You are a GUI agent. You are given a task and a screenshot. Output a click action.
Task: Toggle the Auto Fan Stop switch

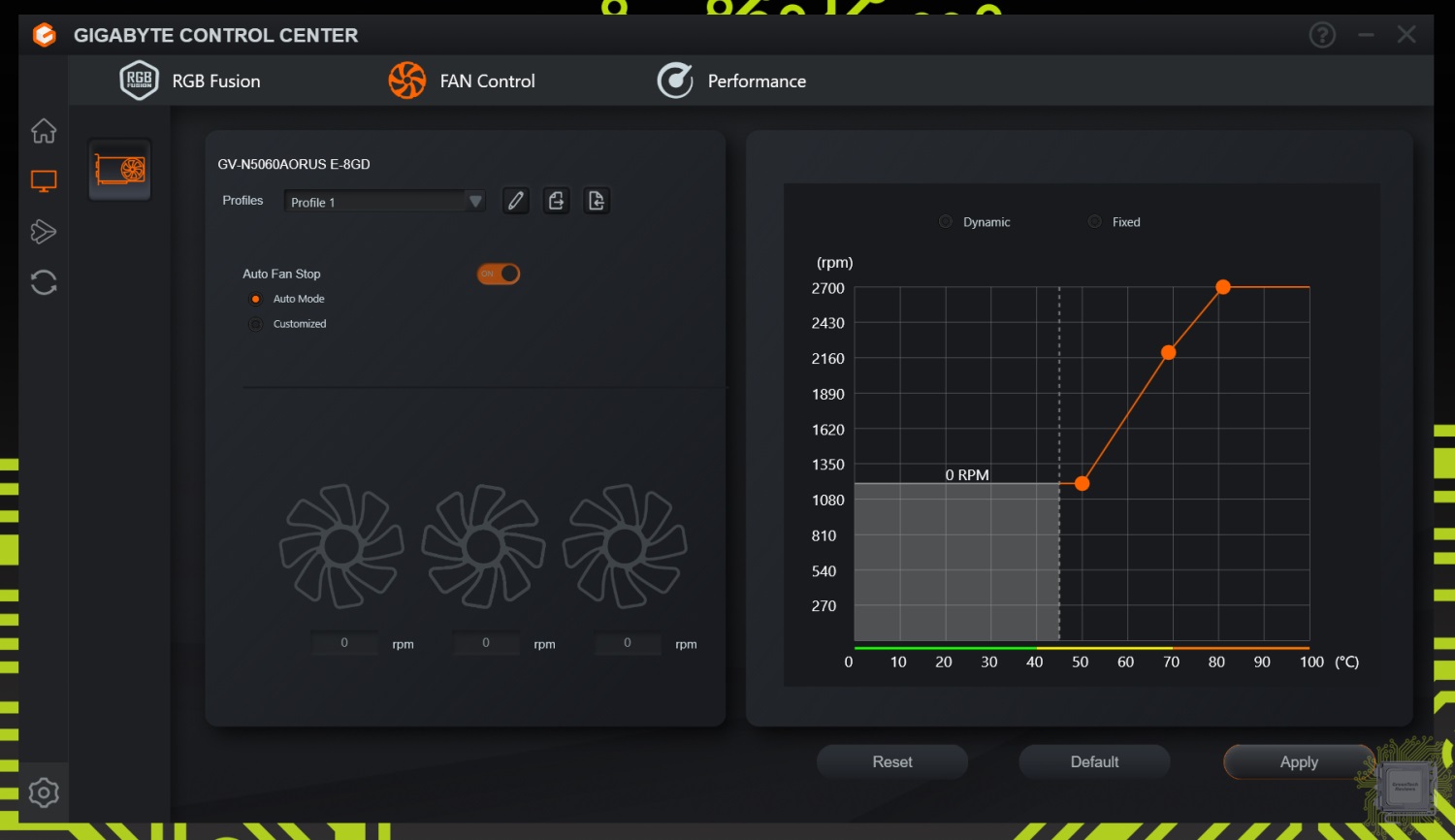click(x=499, y=274)
